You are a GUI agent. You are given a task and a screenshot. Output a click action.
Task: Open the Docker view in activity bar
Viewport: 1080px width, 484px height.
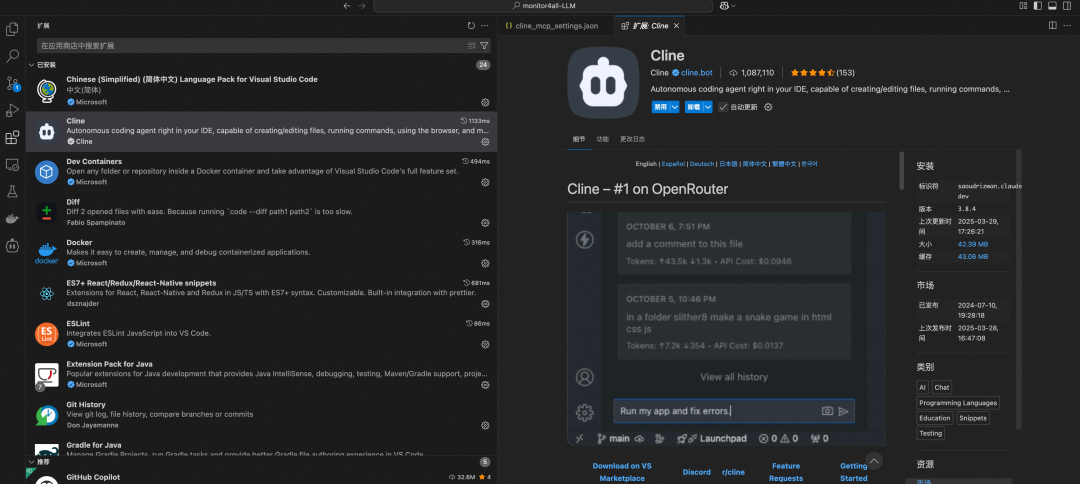pos(13,218)
